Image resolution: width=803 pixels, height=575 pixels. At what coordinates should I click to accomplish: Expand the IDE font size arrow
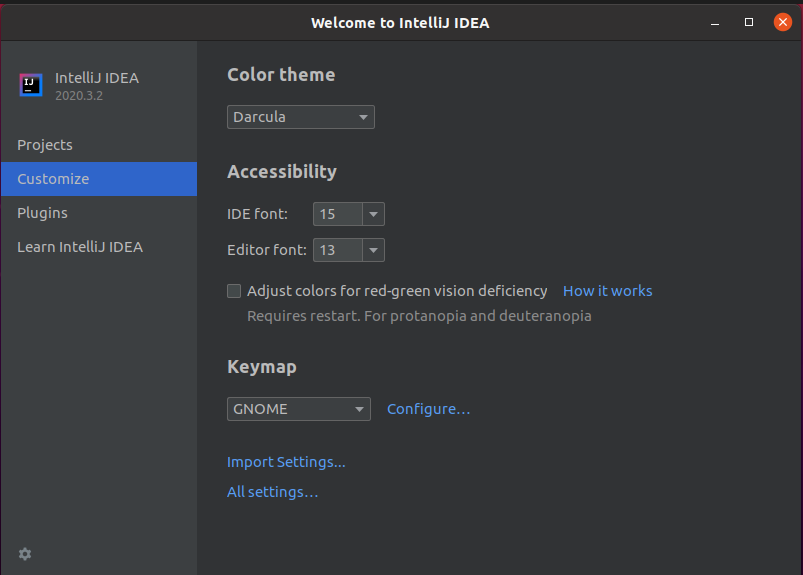tap(373, 214)
